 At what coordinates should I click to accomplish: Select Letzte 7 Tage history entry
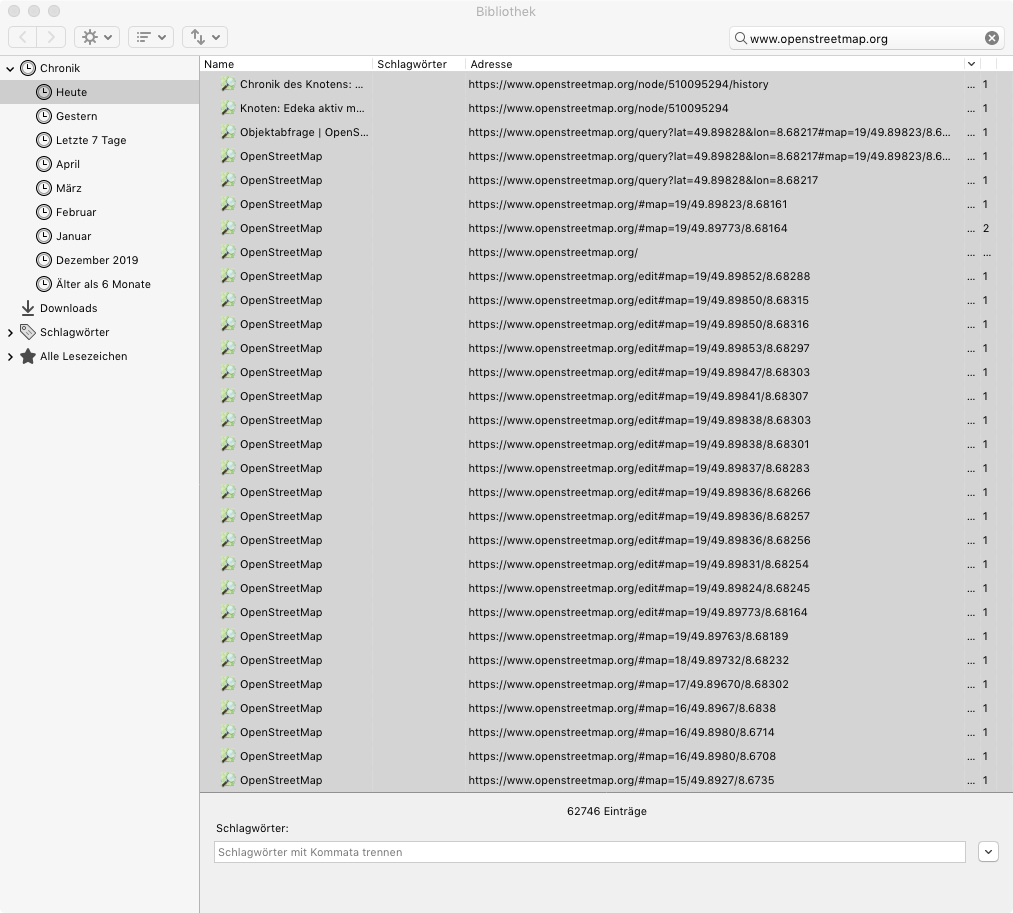tap(99, 140)
